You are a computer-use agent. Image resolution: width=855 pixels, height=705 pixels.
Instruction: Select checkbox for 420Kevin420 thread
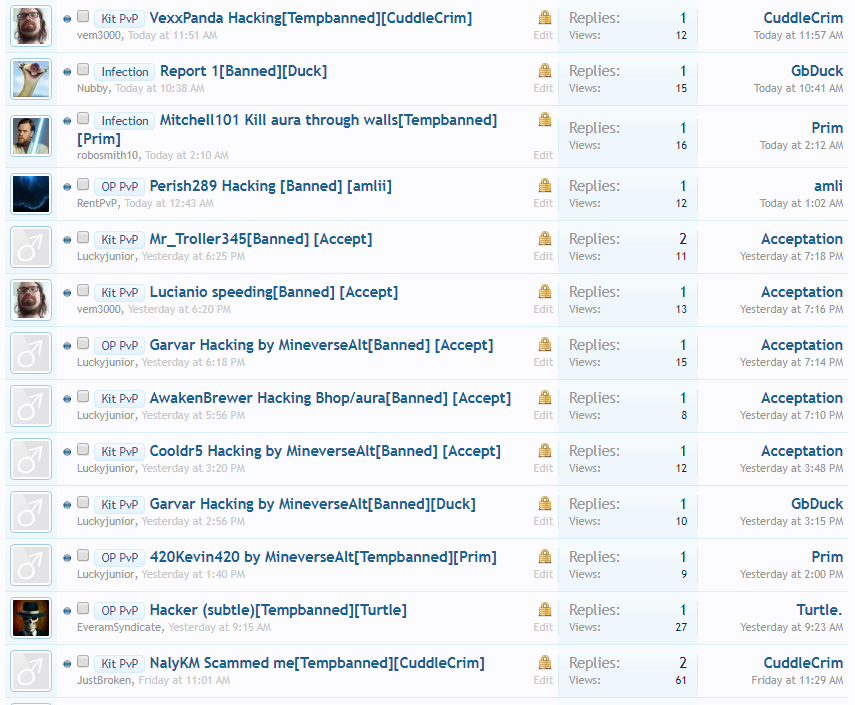pyautogui.click(x=83, y=555)
